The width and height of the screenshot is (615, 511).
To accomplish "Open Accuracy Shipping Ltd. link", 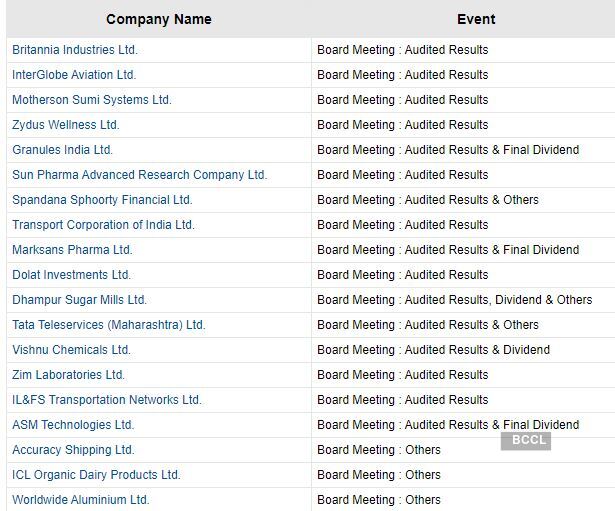I will (x=73, y=450).
